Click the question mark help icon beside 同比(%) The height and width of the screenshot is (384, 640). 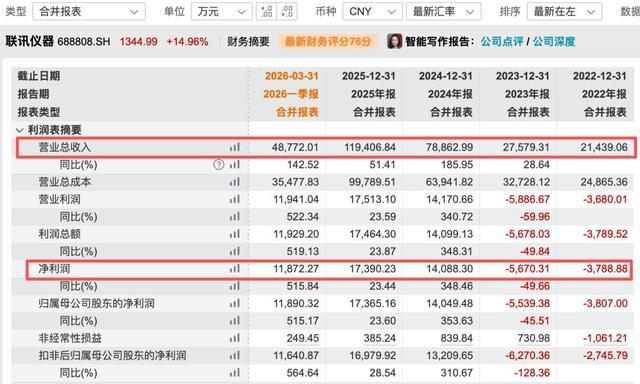pyautogui.click(x=219, y=164)
